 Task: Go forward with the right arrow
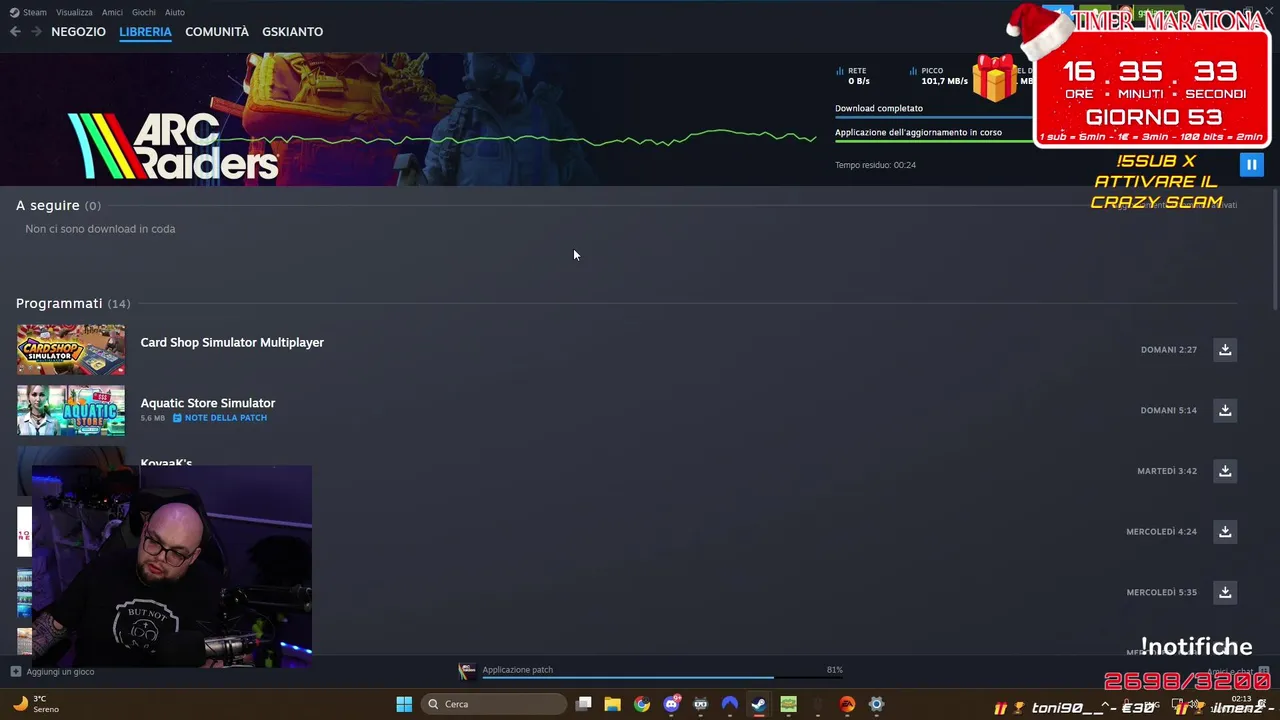pyautogui.click(x=36, y=32)
